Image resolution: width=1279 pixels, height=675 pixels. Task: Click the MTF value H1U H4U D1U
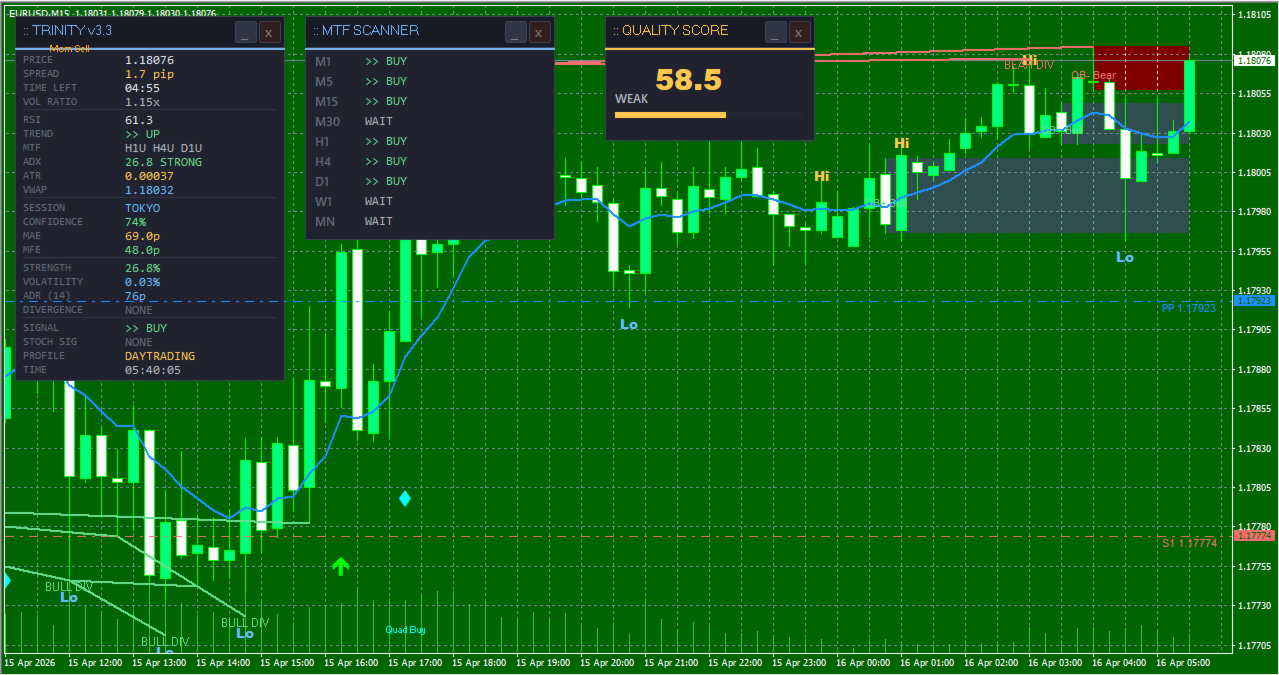pyautogui.click(x=163, y=148)
